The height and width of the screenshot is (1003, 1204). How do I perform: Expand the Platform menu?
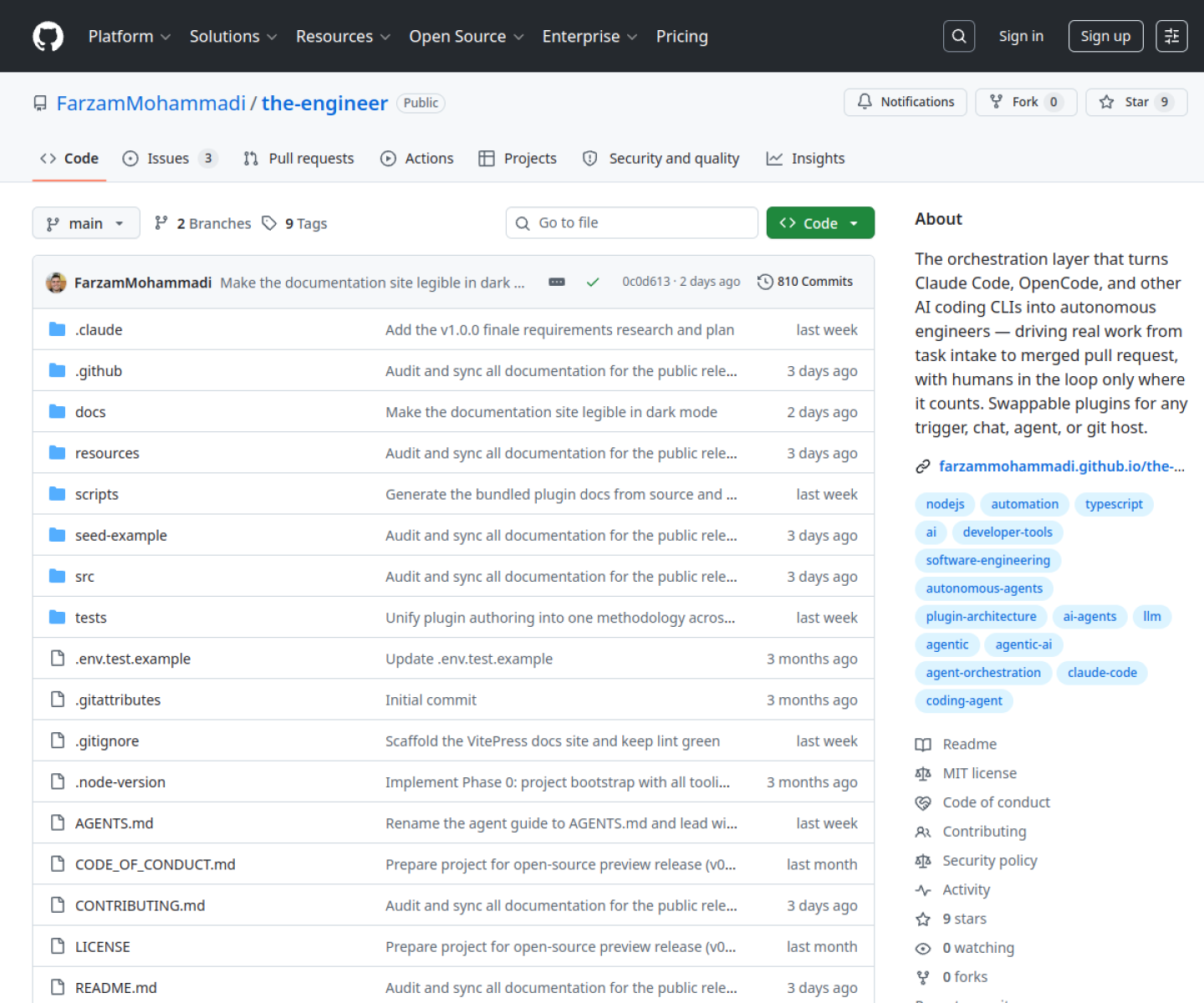(130, 36)
